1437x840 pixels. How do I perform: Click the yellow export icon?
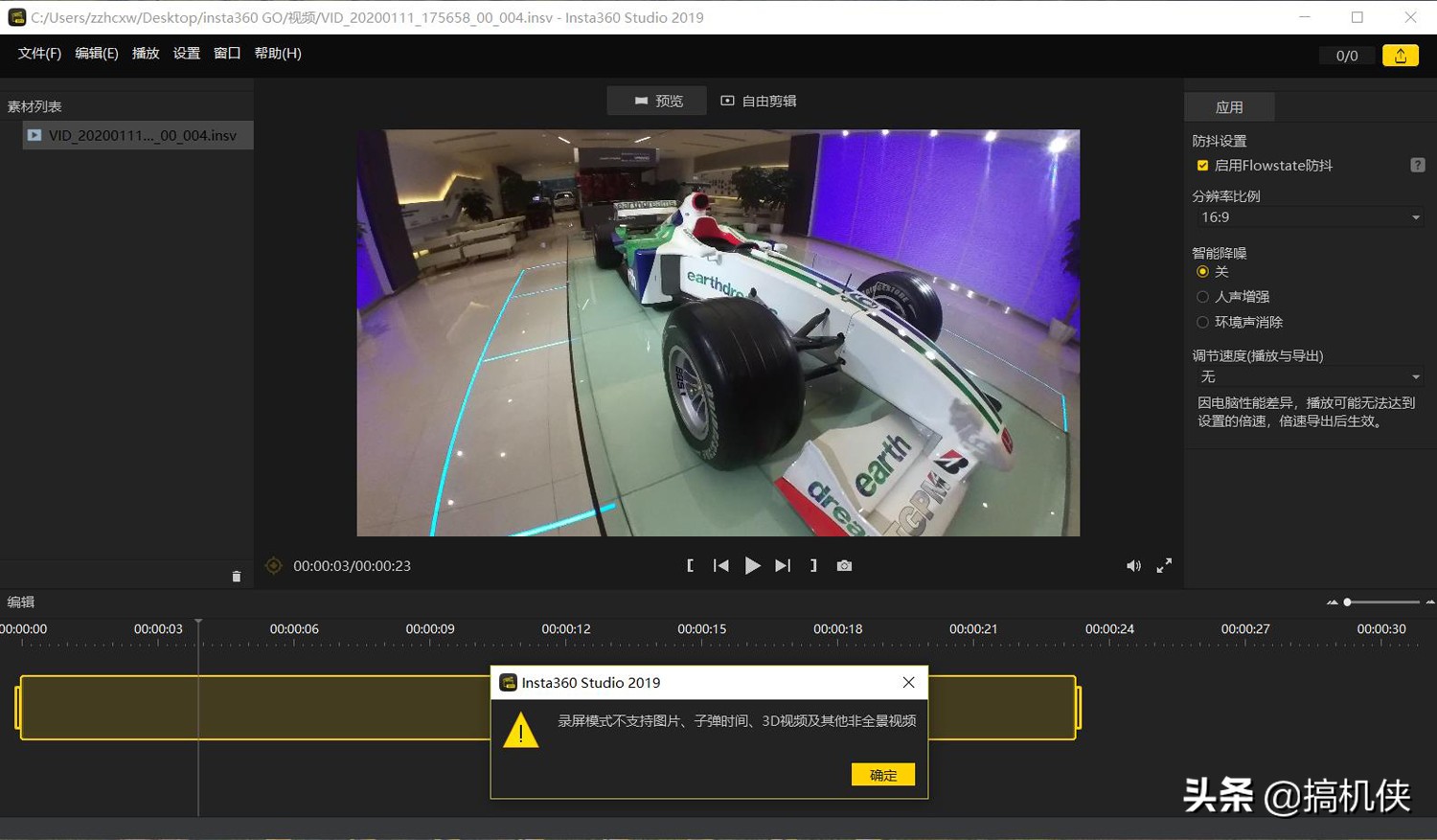(1400, 56)
